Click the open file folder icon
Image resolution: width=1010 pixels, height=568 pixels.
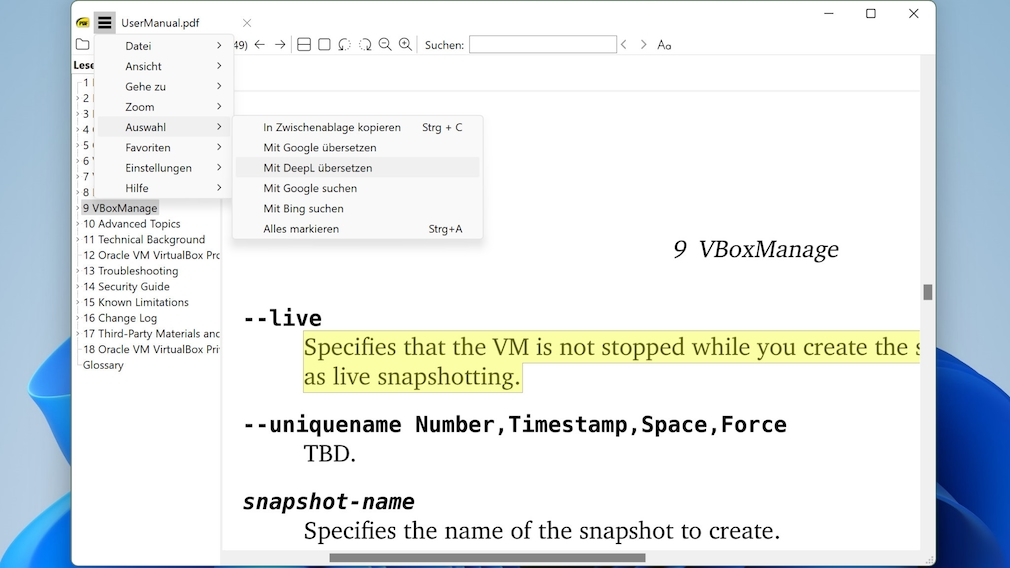click(x=82, y=44)
